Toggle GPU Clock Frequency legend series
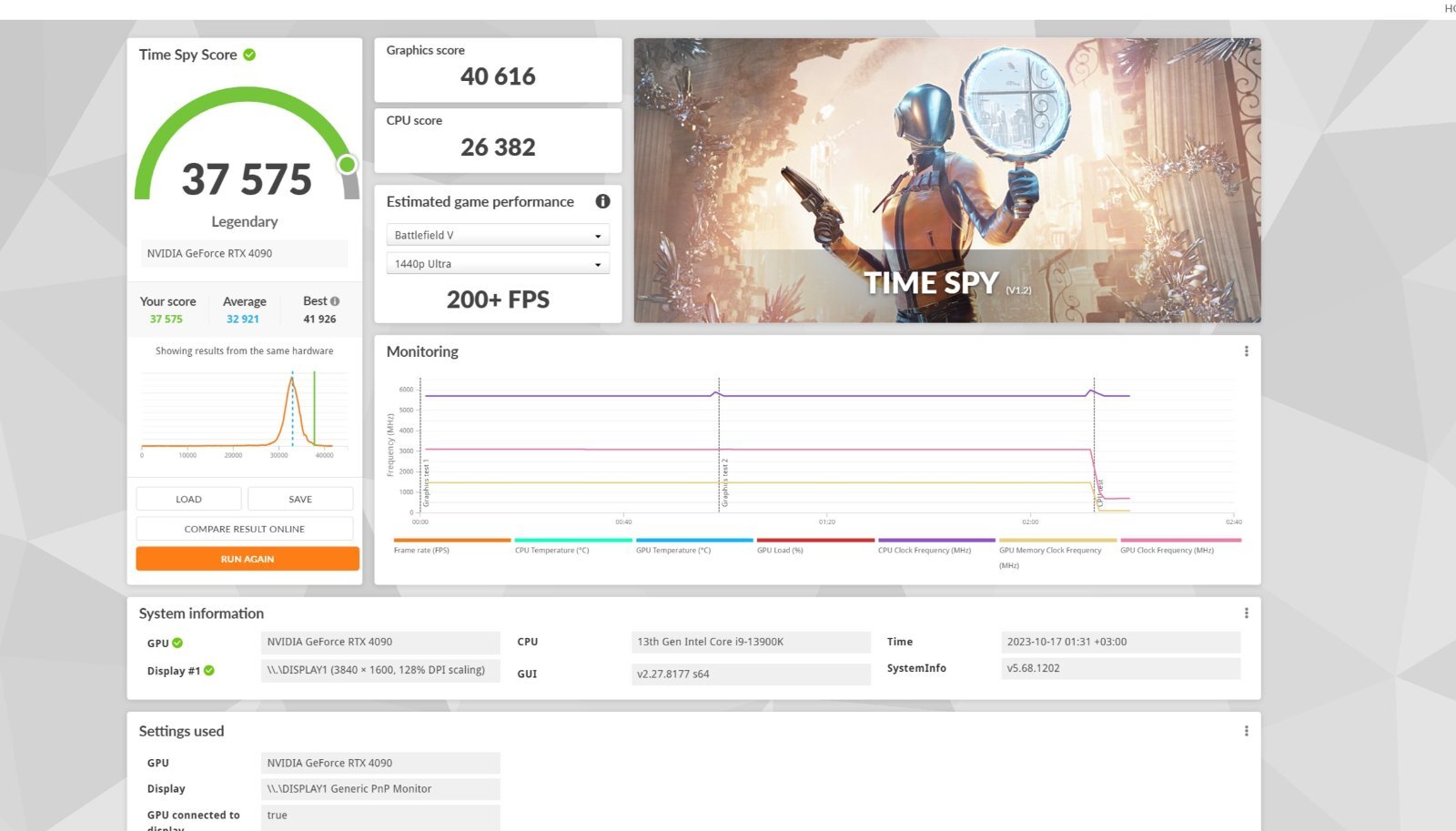1456x831 pixels. (1180, 546)
